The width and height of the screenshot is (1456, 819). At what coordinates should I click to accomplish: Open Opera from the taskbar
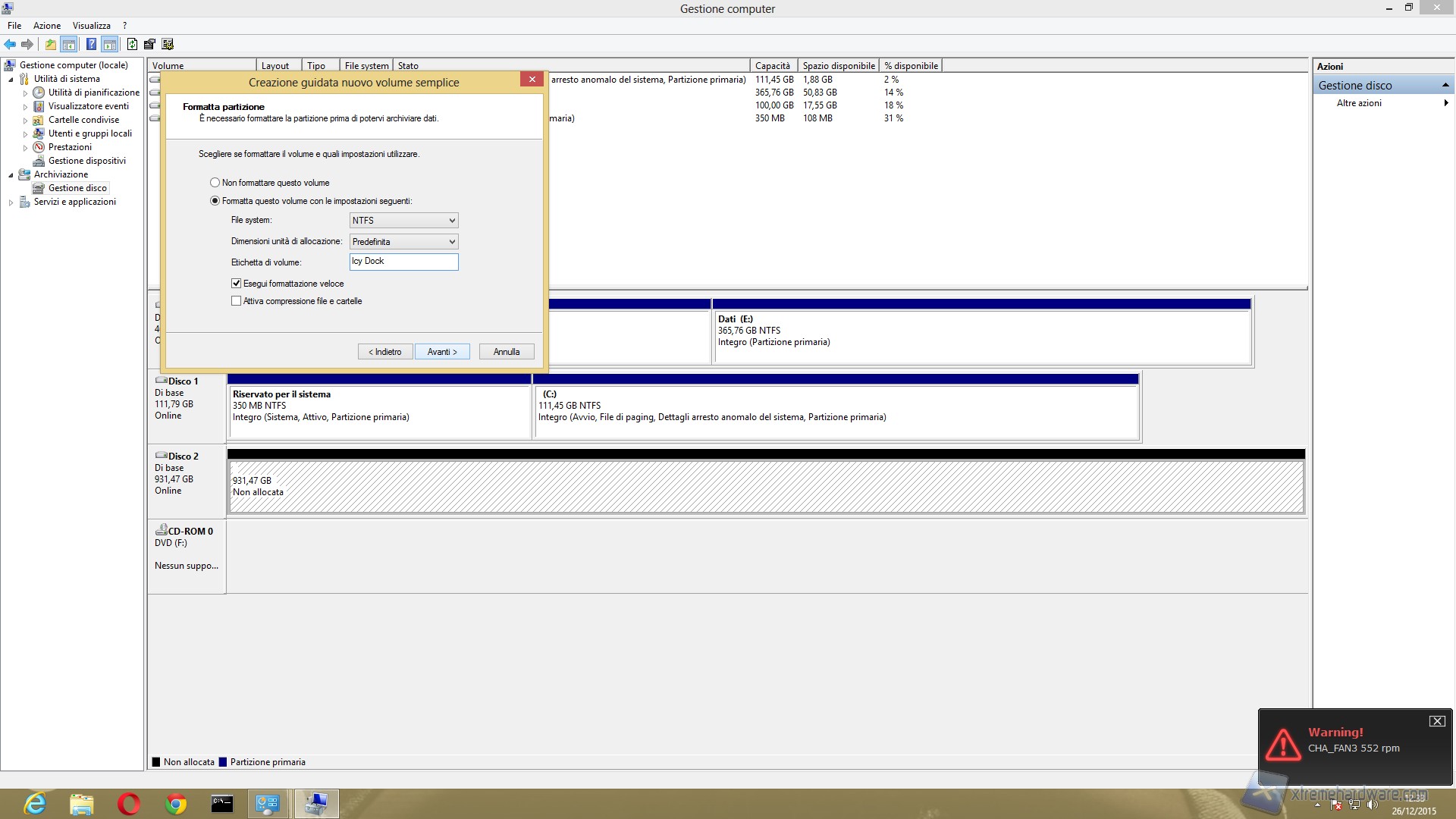tap(129, 804)
